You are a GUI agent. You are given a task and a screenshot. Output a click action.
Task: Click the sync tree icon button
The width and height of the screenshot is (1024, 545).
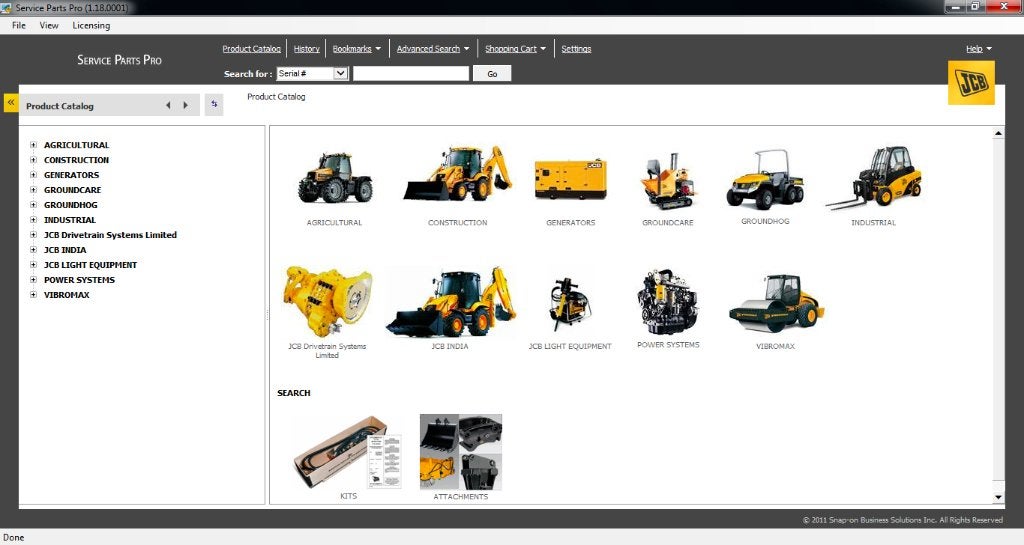coord(214,104)
